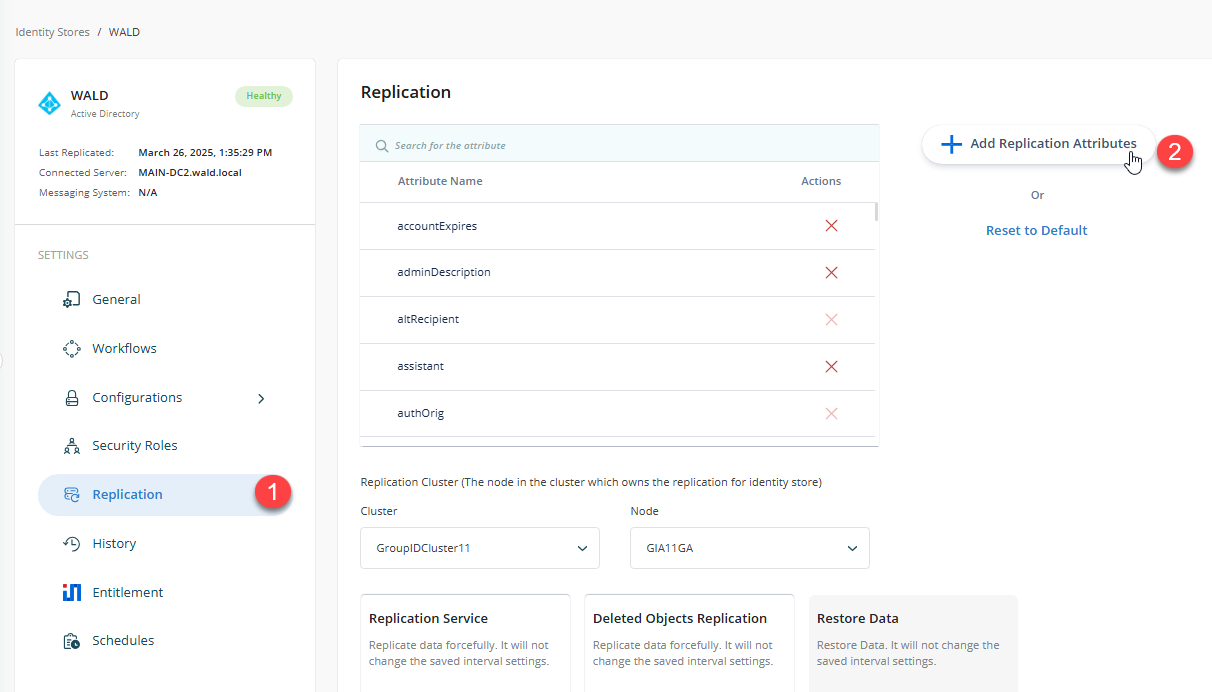Expand the Configurations submenu chevron
This screenshot has height=692, width=1212.
point(261,397)
